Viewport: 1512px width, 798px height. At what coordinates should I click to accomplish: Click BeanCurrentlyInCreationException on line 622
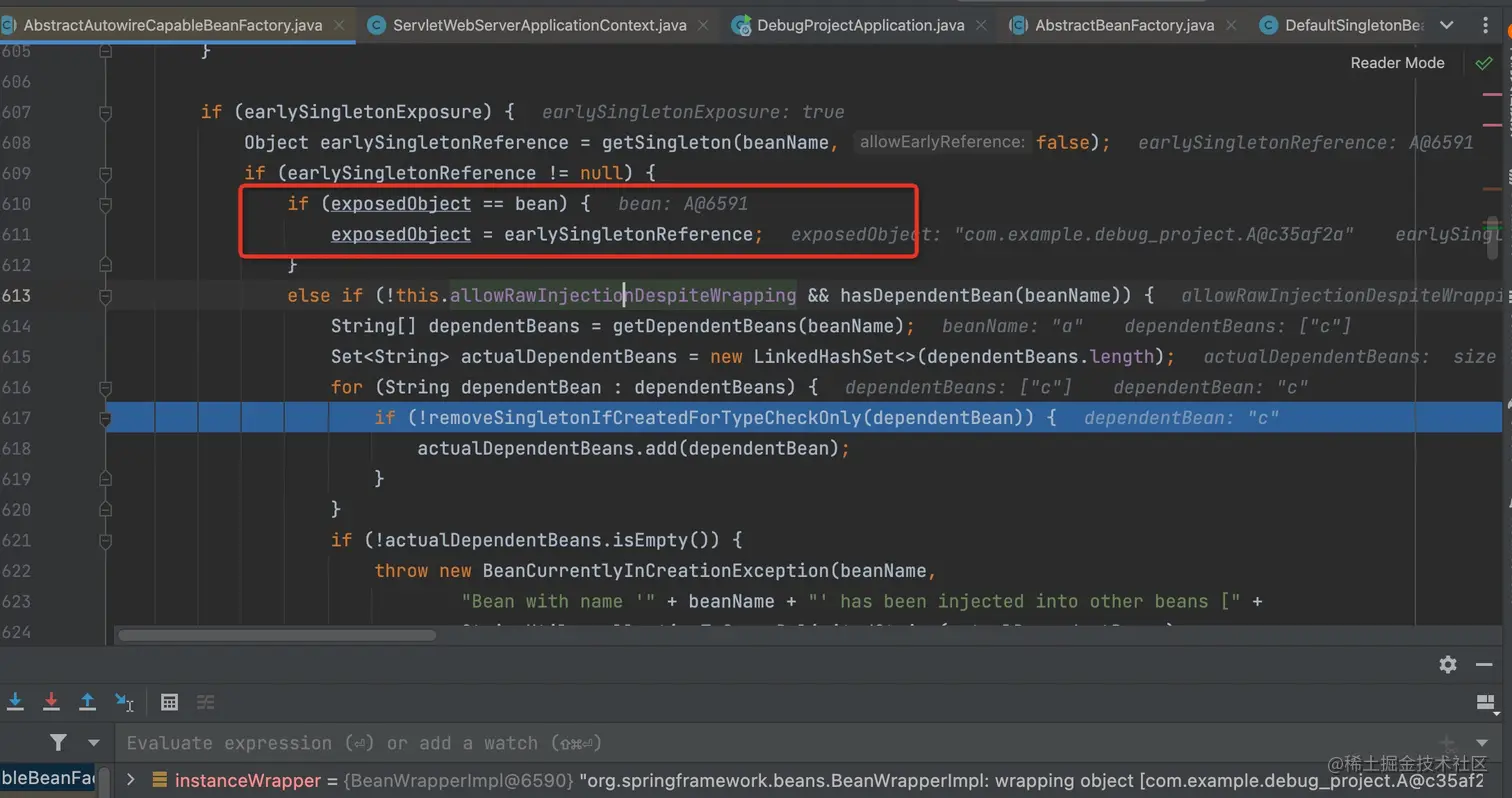coord(656,570)
